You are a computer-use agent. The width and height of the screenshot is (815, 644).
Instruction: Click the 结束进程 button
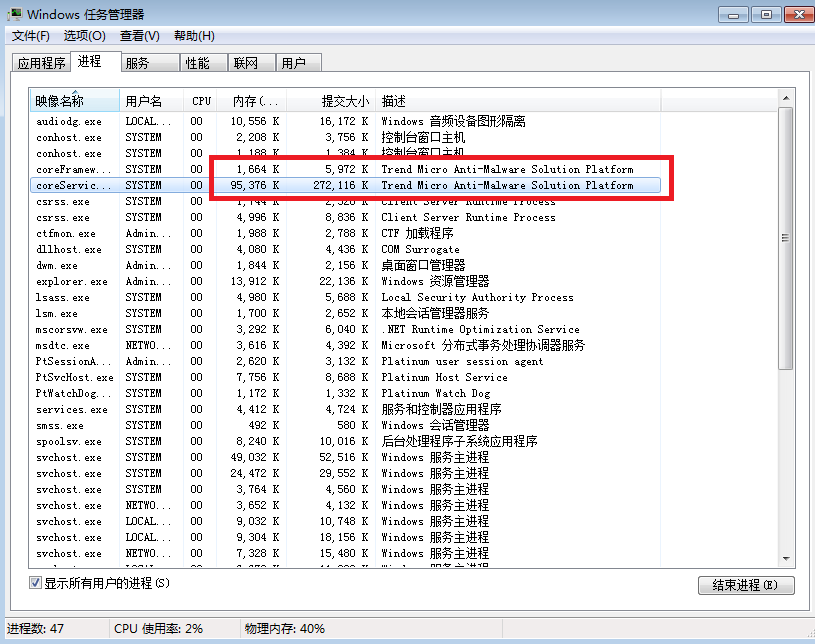click(x=745, y=585)
